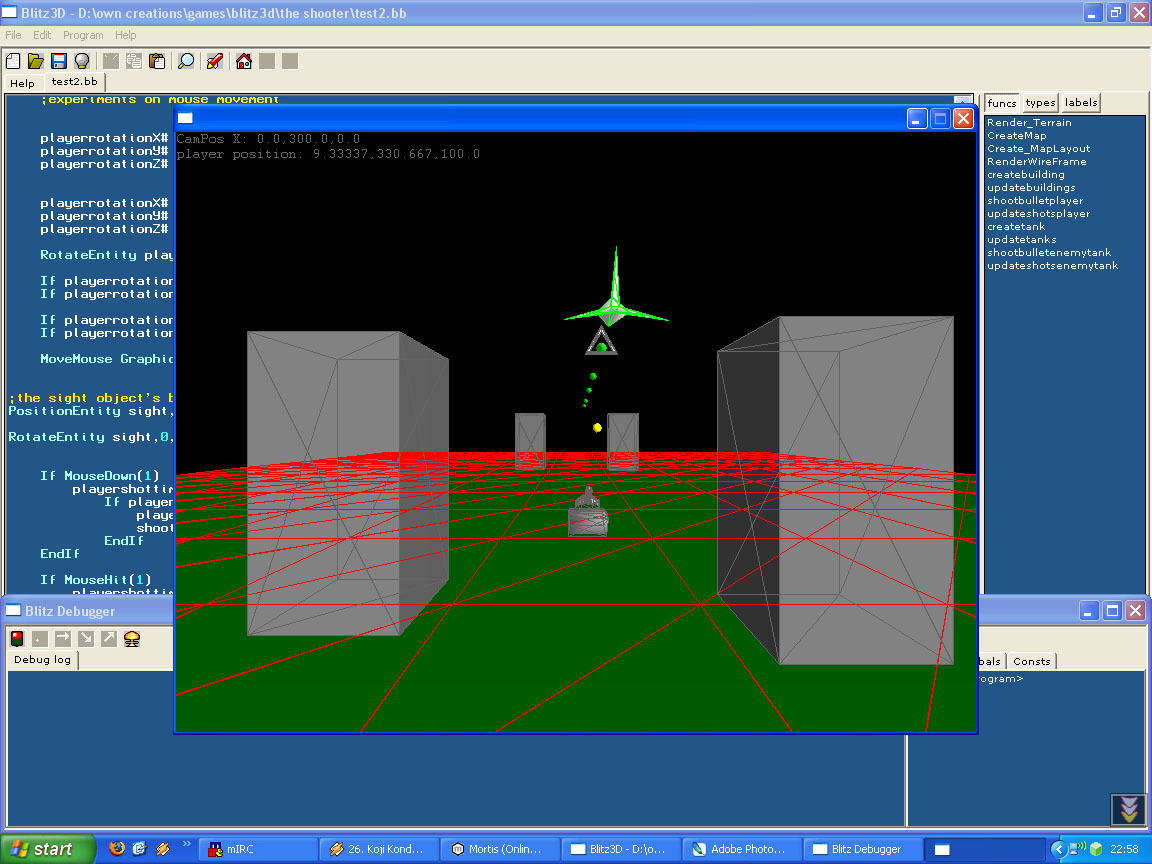This screenshot has width=1152, height=864.
Task: Click the light bulb toolbar icon
Action: tap(82, 61)
